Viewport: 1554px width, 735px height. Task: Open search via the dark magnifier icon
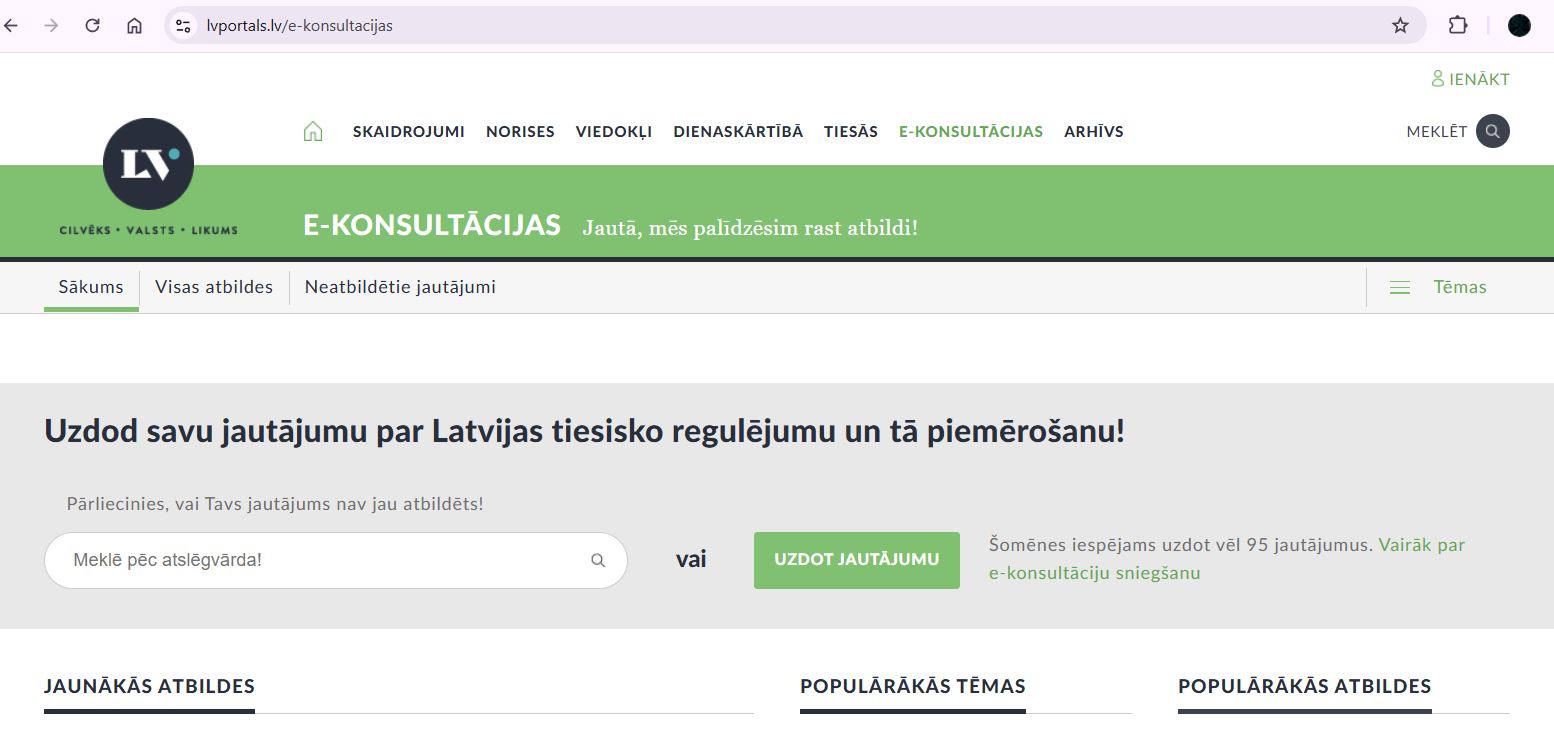1492,132
